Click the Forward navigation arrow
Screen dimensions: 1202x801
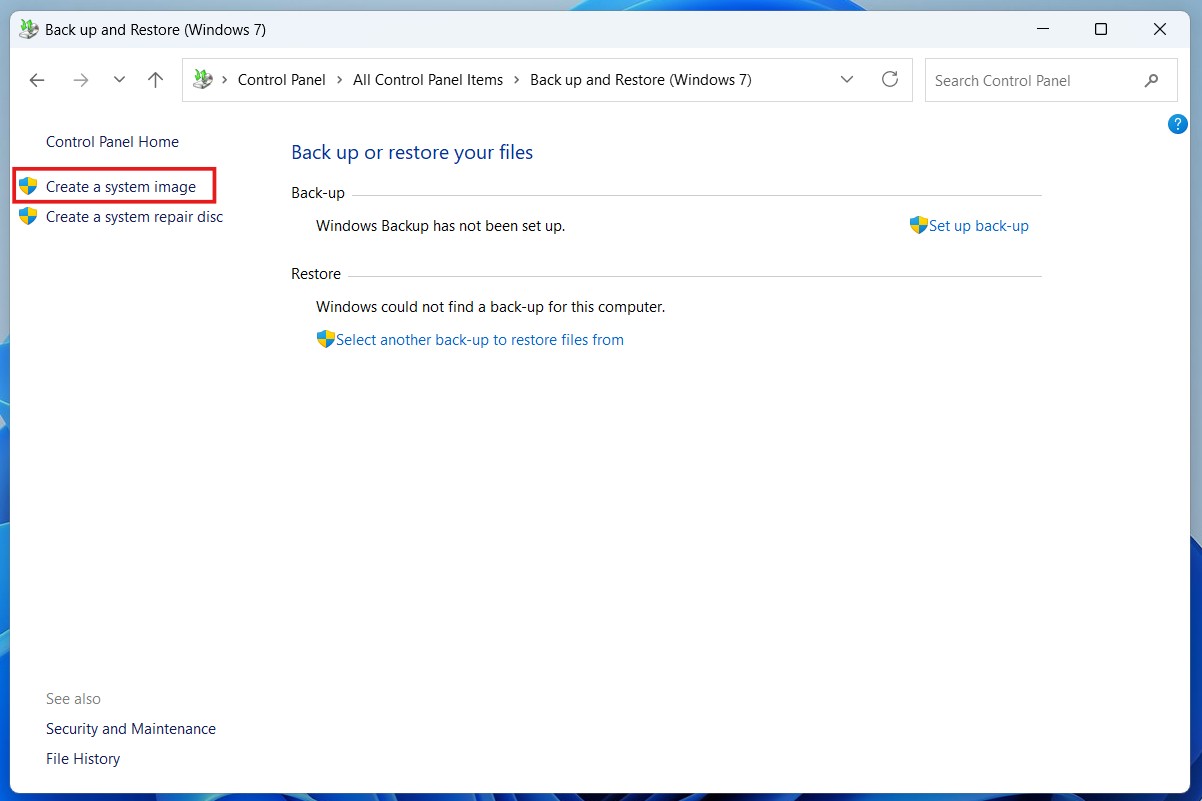pos(81,80)
